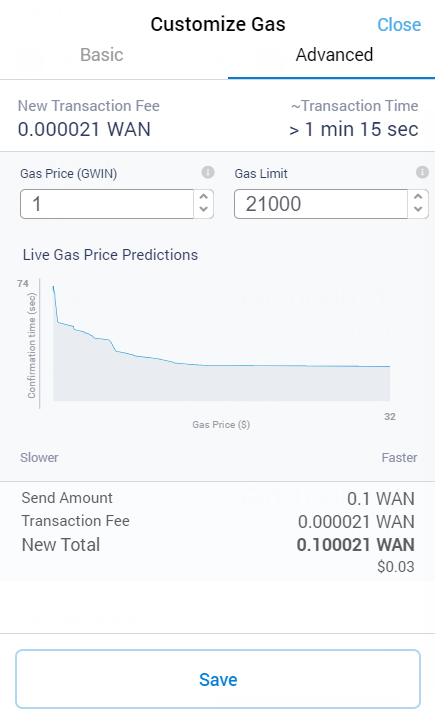The height and width of the screenshot is (713, 435).
Task: Click the transaction time estimate
Action: pos(354,130)
